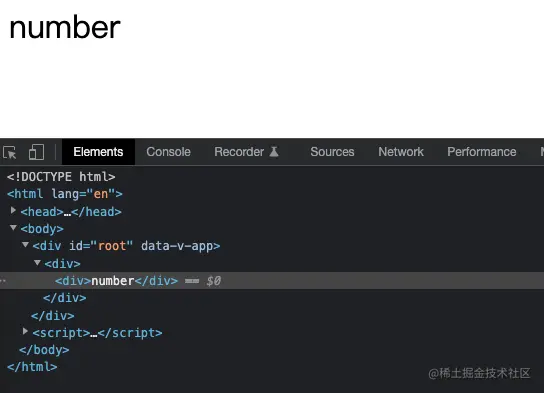
Task: Collapse the div id root node
Action: (25, 245)
